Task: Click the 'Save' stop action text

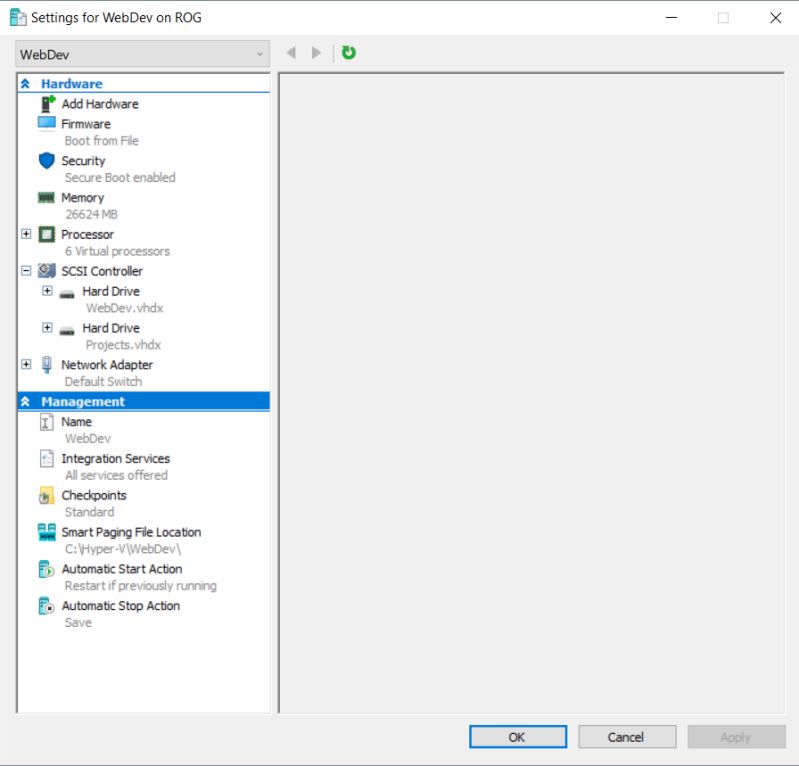Action: (78, 622)
